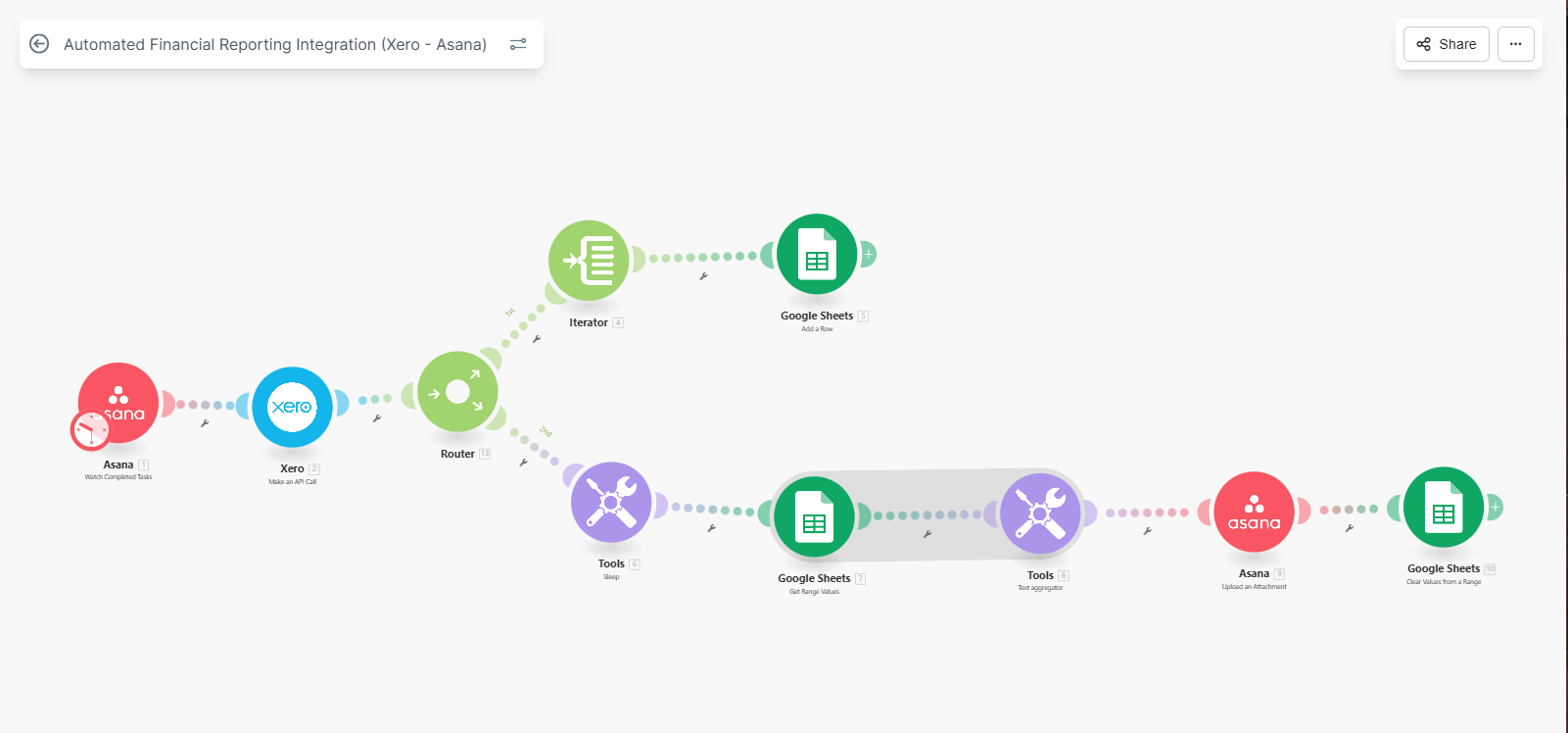Click the Share button
This screenshot has width=1568, height=733.
(x=1446, y=44)
